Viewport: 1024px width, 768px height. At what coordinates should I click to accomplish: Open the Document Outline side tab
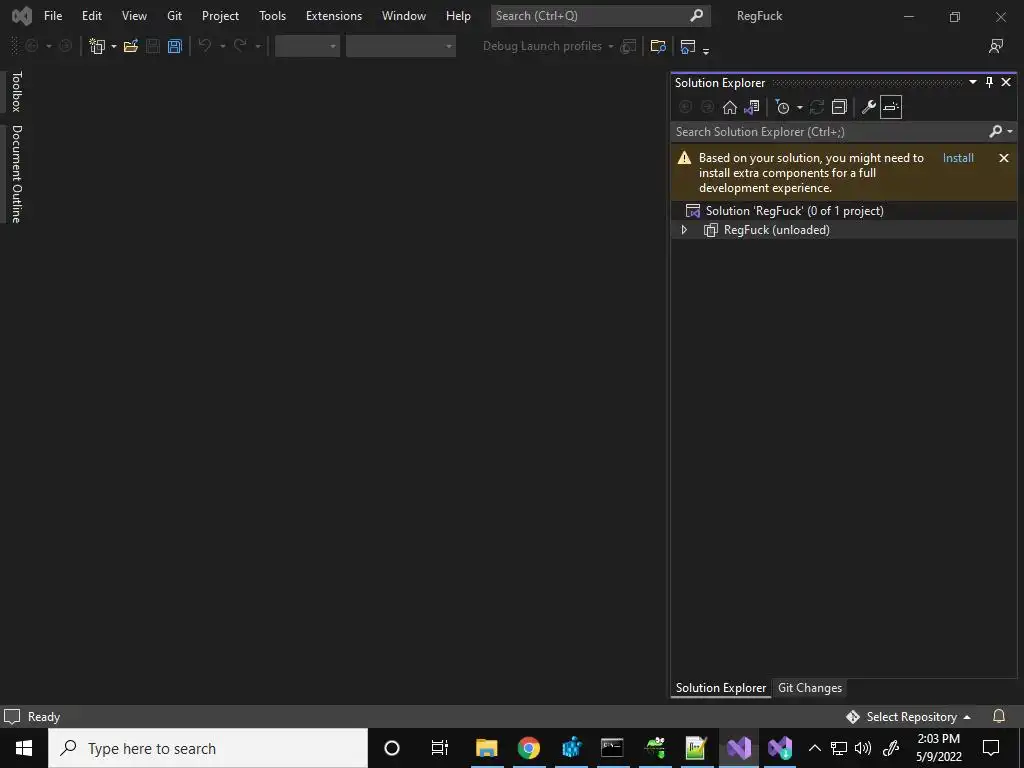[x=17, y=174]
